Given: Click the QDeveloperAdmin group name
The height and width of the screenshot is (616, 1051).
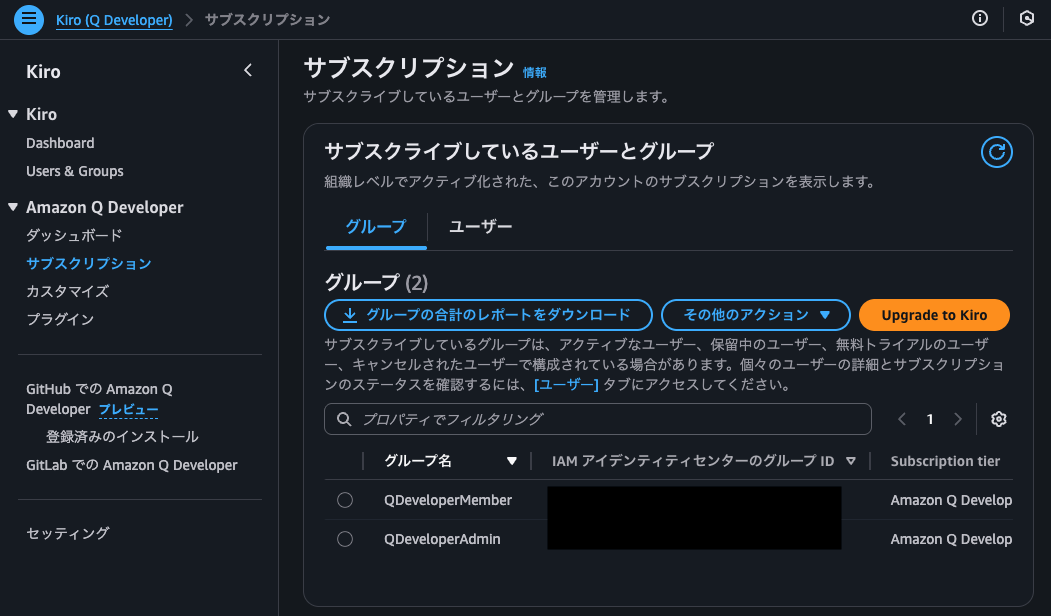Looking at the screenshot, I should (x=442, y=539).
